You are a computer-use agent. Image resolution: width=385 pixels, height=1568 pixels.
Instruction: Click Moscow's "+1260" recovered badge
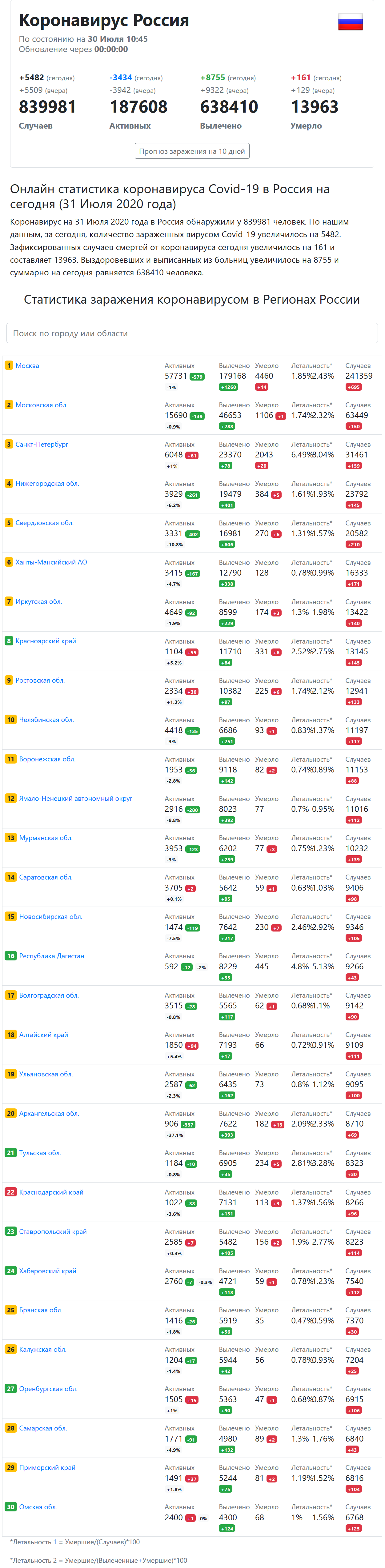coord(228,387)
